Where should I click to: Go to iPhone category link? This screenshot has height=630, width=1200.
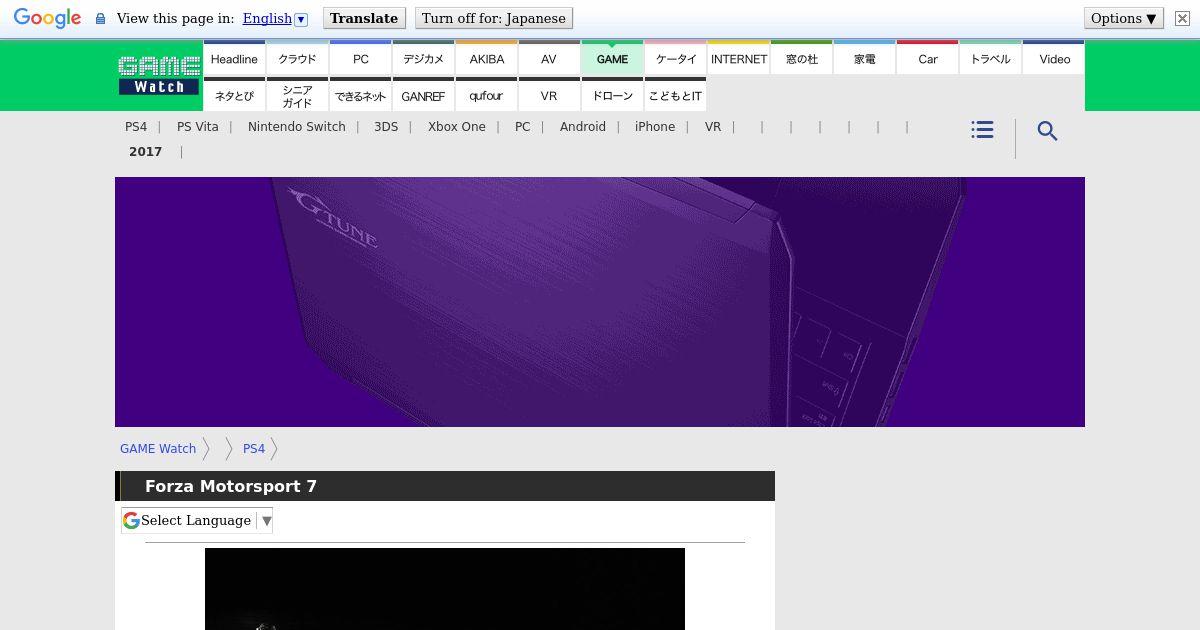pyautogui.click(x=655, y=127)
